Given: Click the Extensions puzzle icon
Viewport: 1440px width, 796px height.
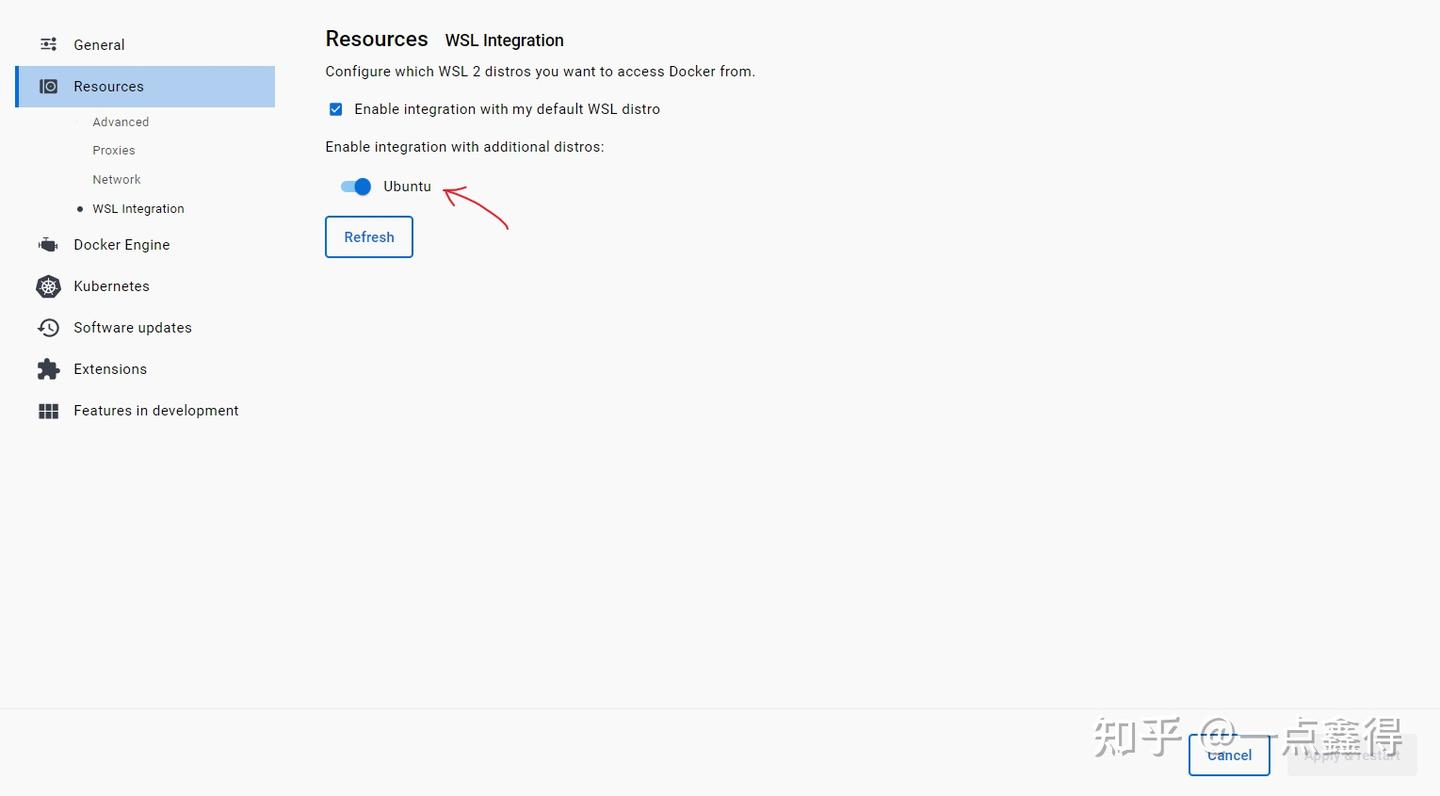Looking at the screenshot, I should point(48,369).
